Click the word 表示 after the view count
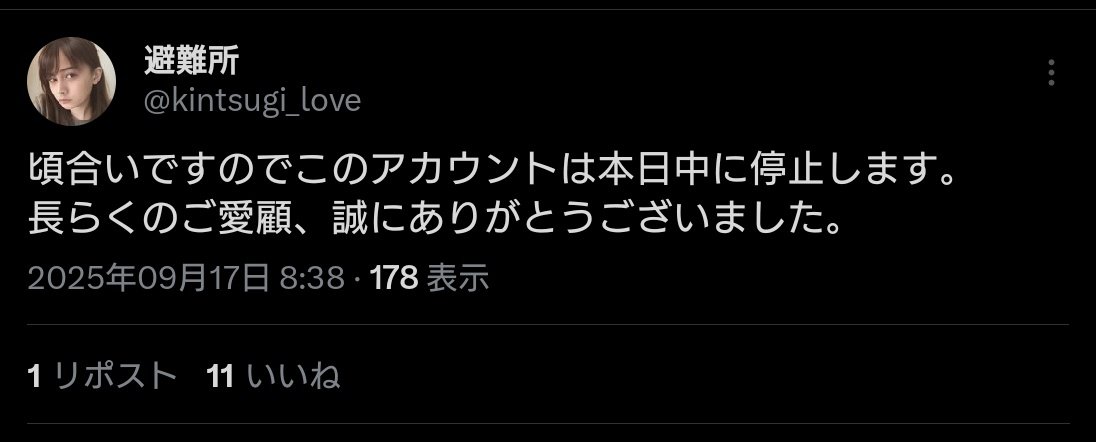The width and height of the screenshot is (1096, 442). point(458,279)
